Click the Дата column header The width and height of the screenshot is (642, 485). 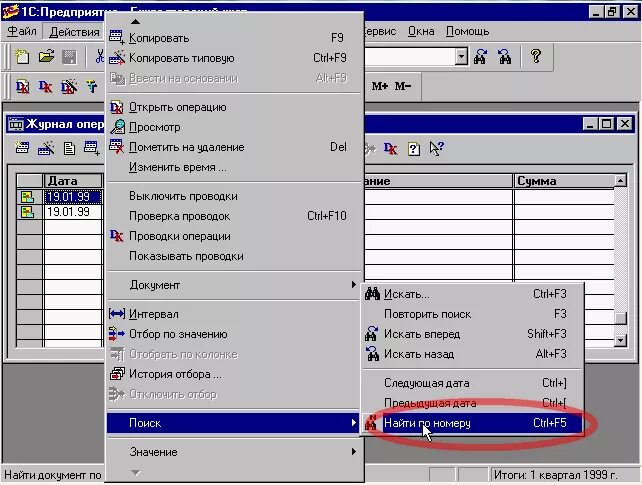(x=73, y=180)
